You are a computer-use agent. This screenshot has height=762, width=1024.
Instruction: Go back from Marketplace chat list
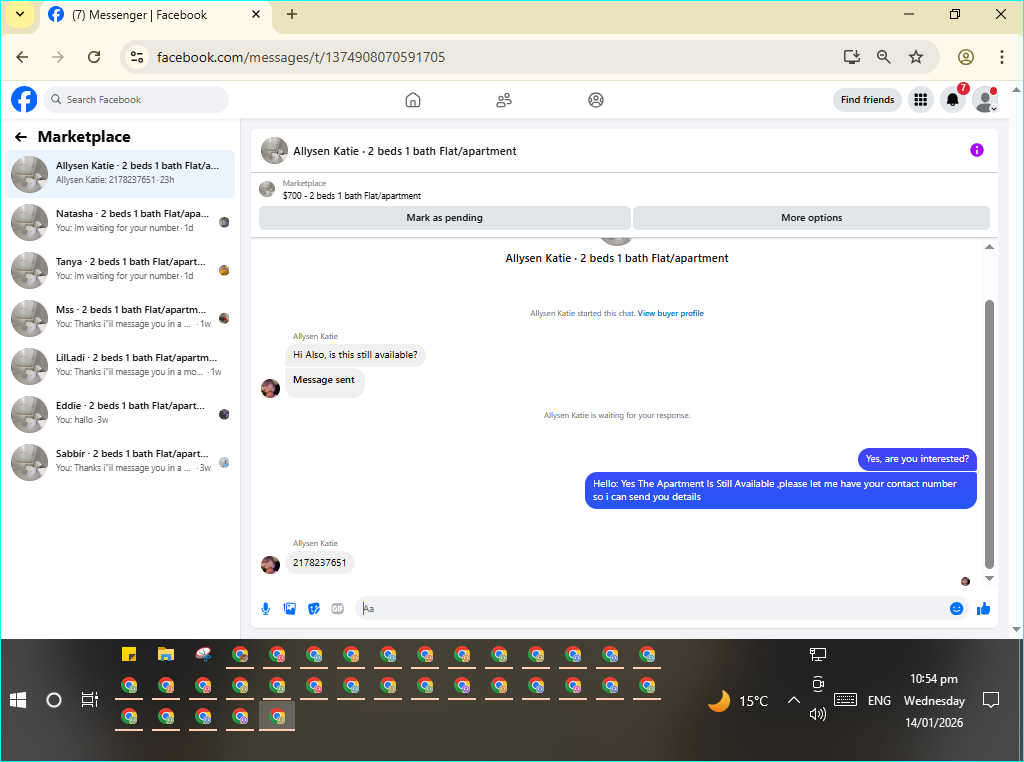21,136
